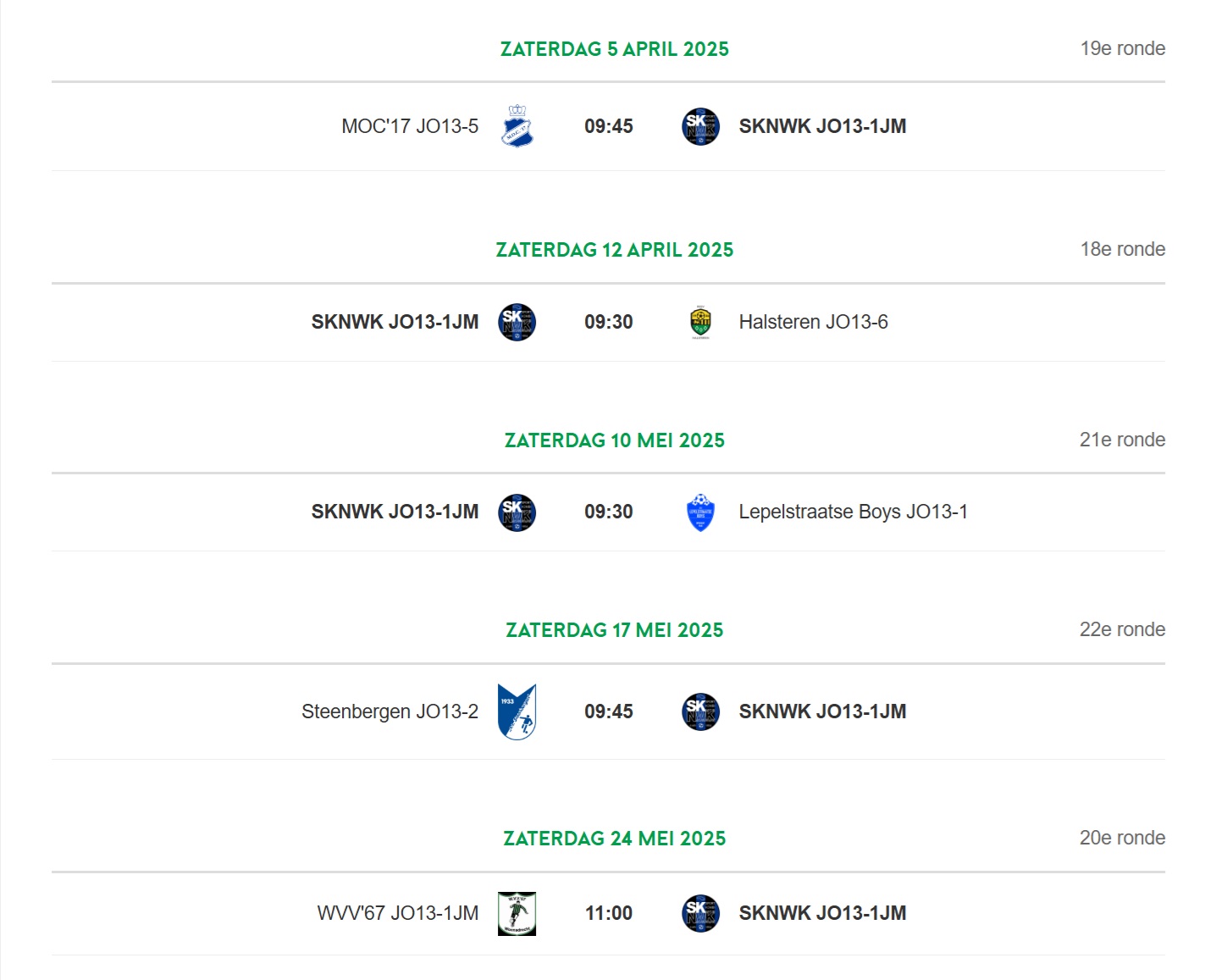
Task: Click the Steenbergen blue-white crest
Action: [517, 711]
